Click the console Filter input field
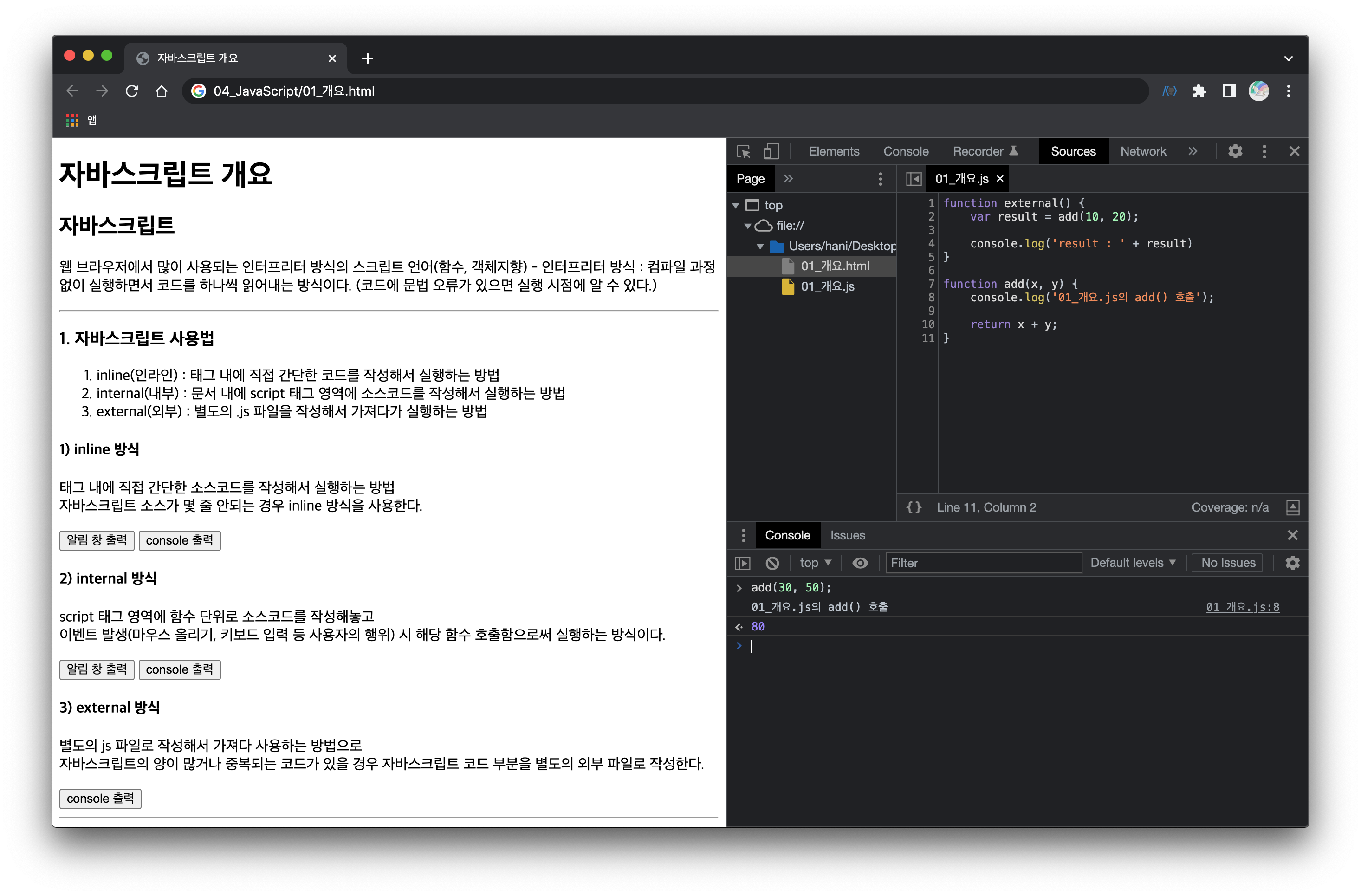Screen dimensions: 1361x896 (x=984, y=563)
